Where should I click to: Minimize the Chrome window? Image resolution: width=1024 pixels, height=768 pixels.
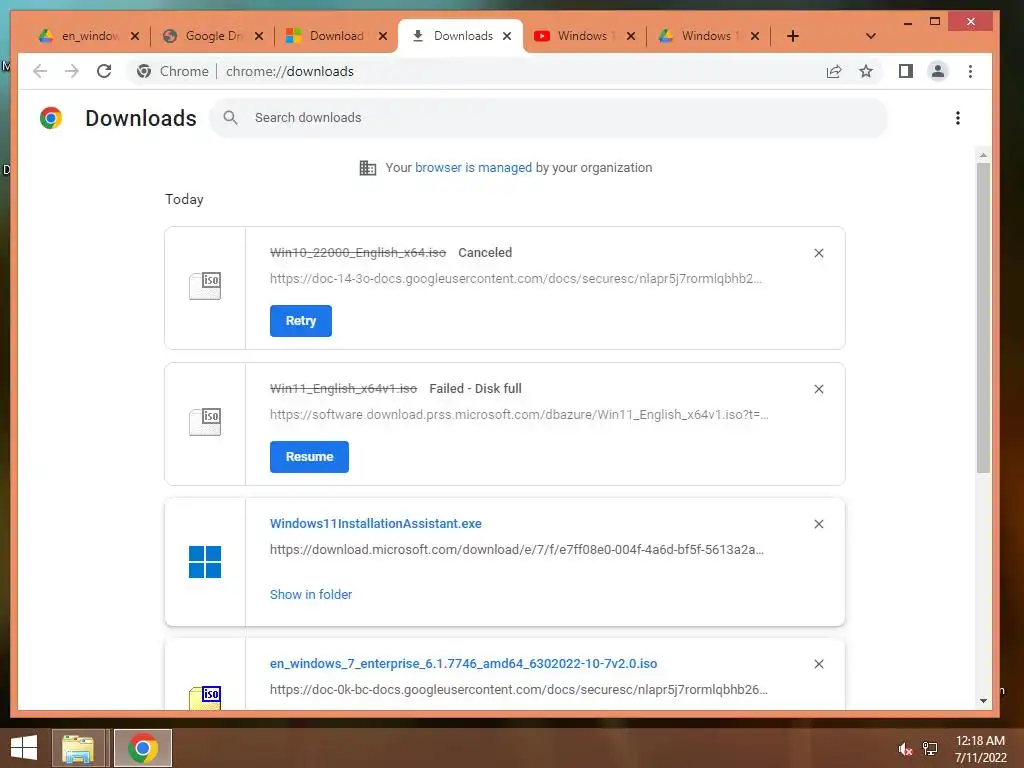908,22
